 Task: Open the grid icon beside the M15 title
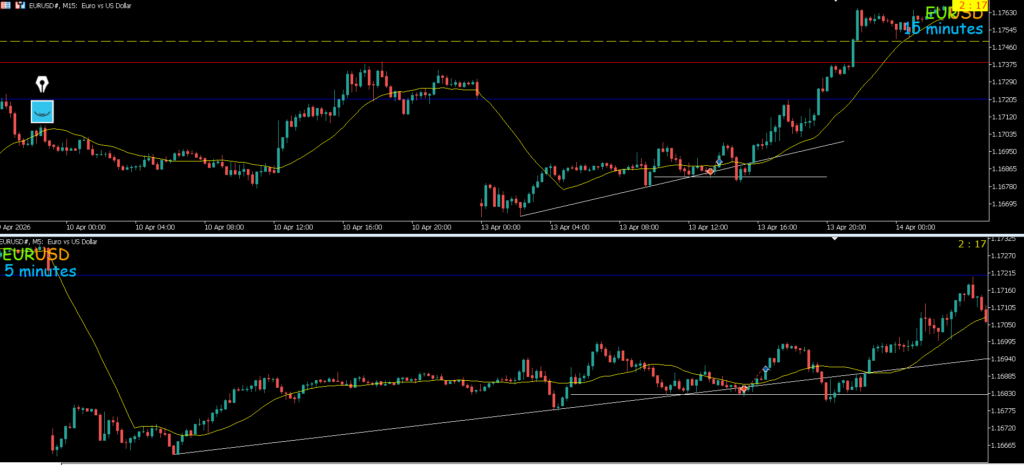coord(5,5)
